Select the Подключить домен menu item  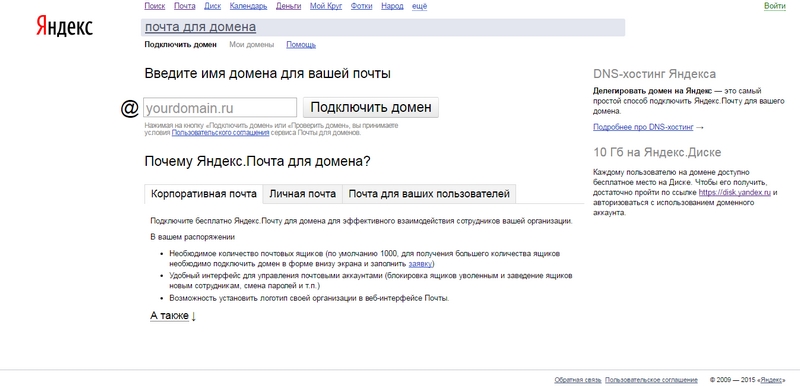pyautogui.click(x=181, y=45)
